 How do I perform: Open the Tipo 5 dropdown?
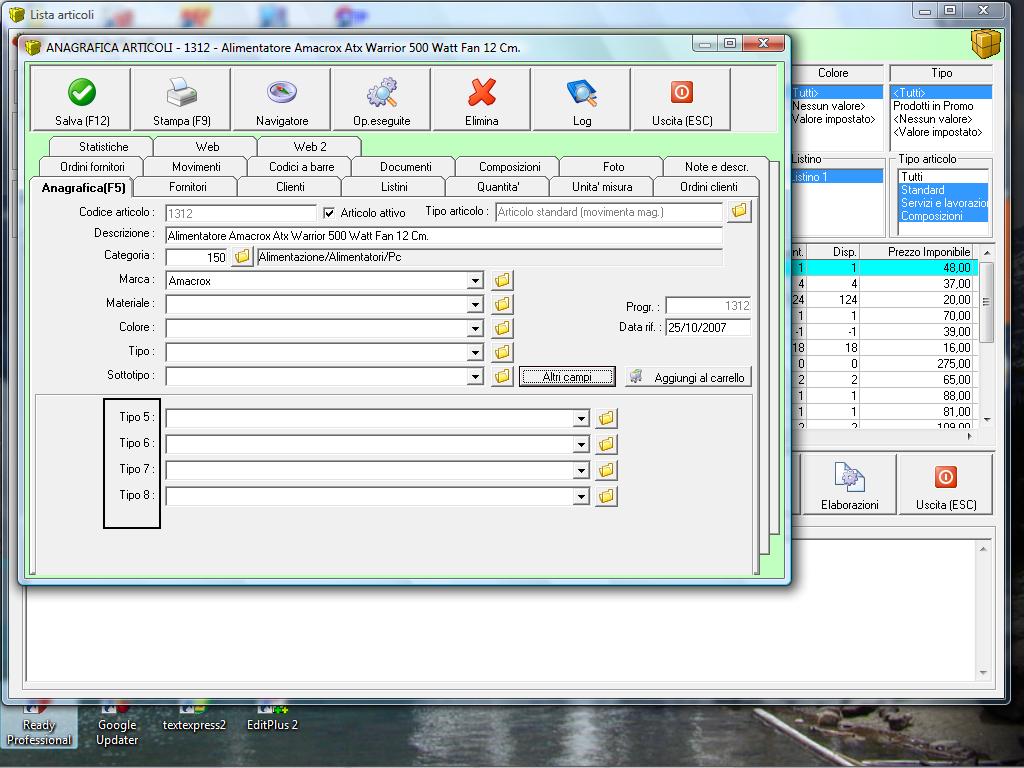(580, 419)
